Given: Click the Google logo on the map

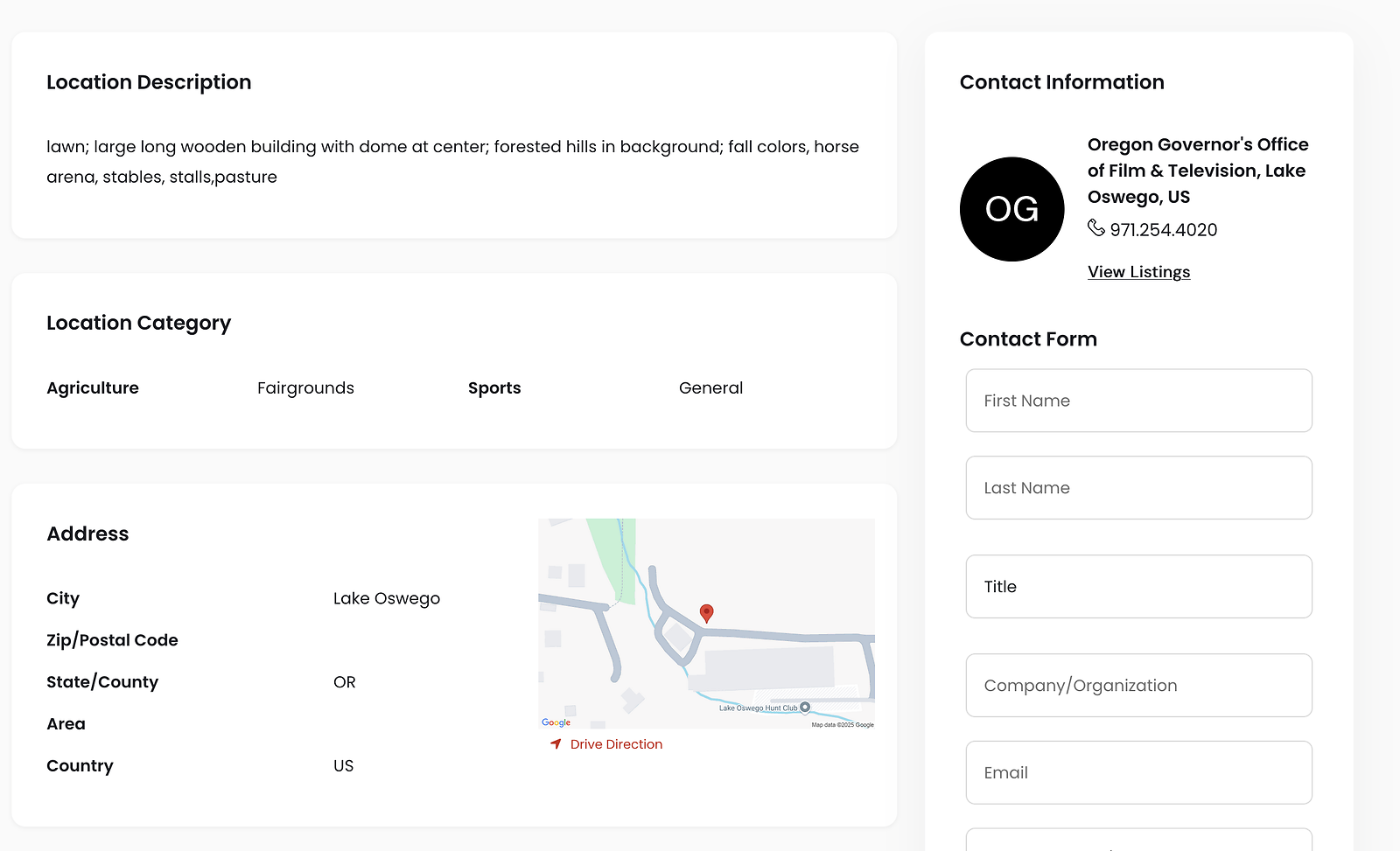Looking at the screenshot, I should pos(556,722).
